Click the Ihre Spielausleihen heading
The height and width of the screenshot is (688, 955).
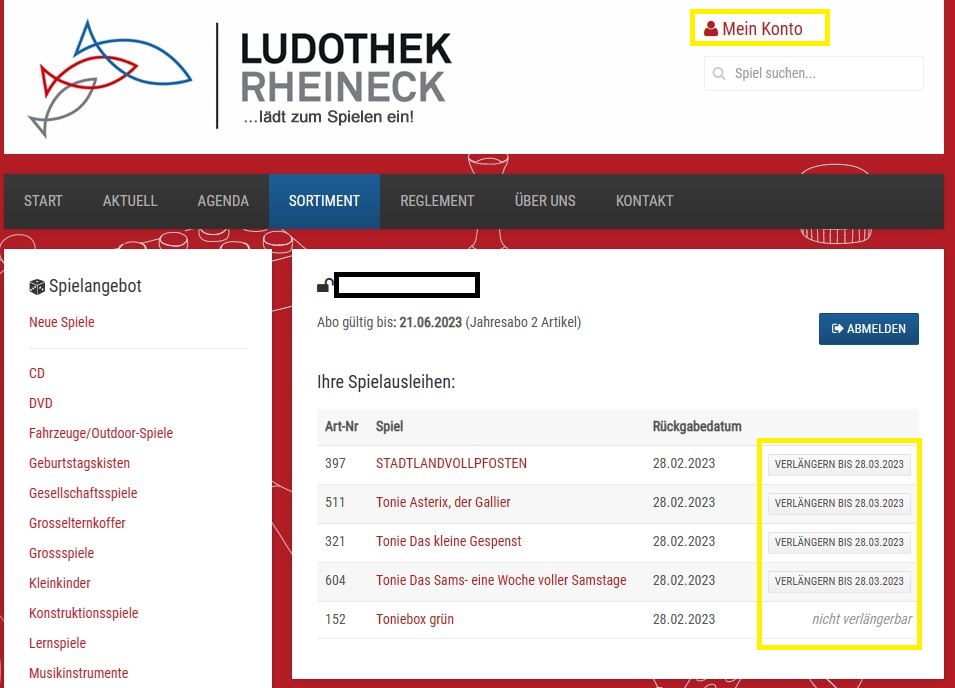386,382
